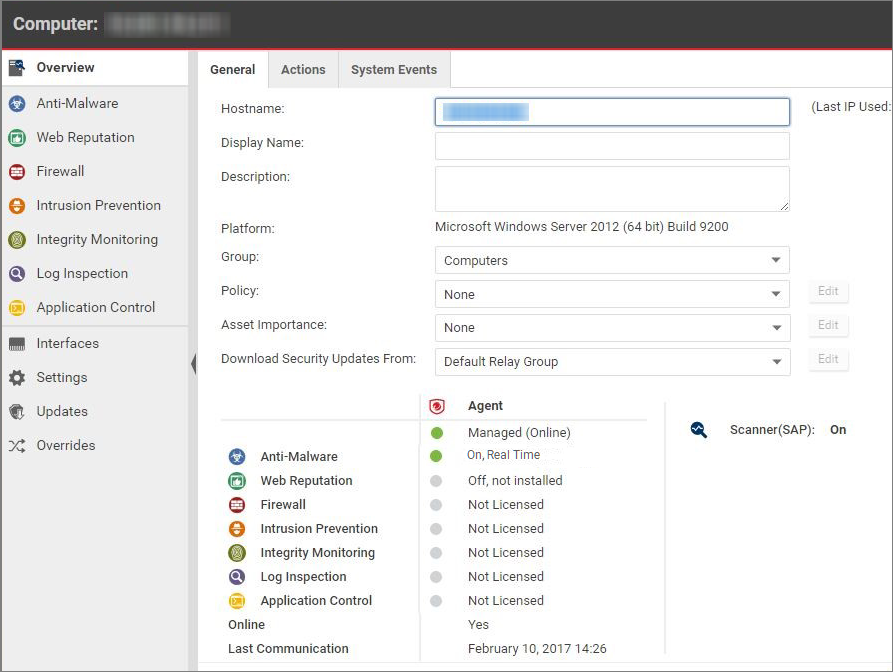The image size is (893, 672).
Task: Click the Anti-Malware sidebar icon
Action: [16, 103]
